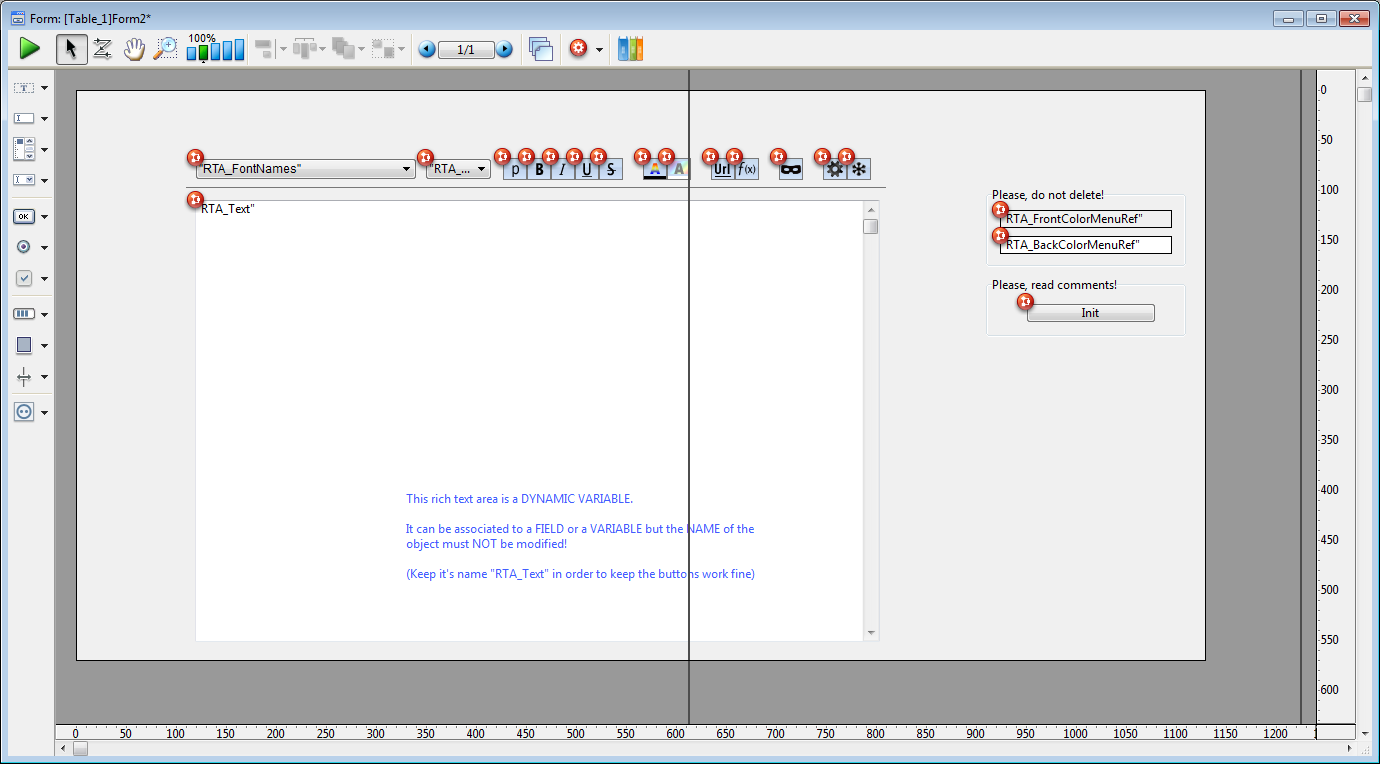Click the Url button in rich text bar
The width and height of the screenshot is (1380, 764).
click(x=722, y=170)
